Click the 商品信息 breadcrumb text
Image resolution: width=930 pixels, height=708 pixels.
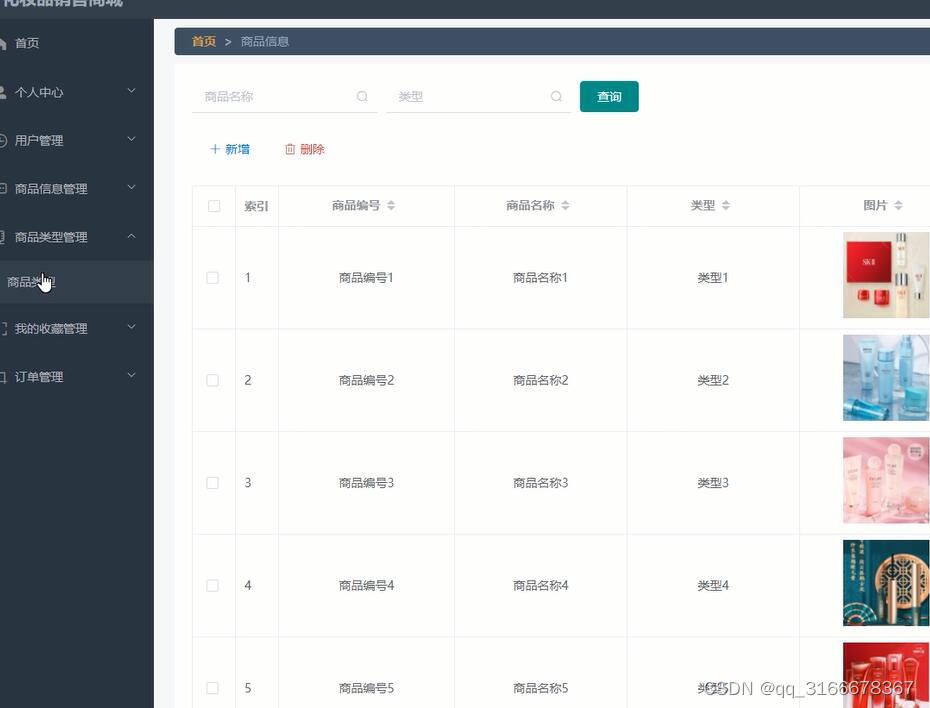(x=265, y=42)
